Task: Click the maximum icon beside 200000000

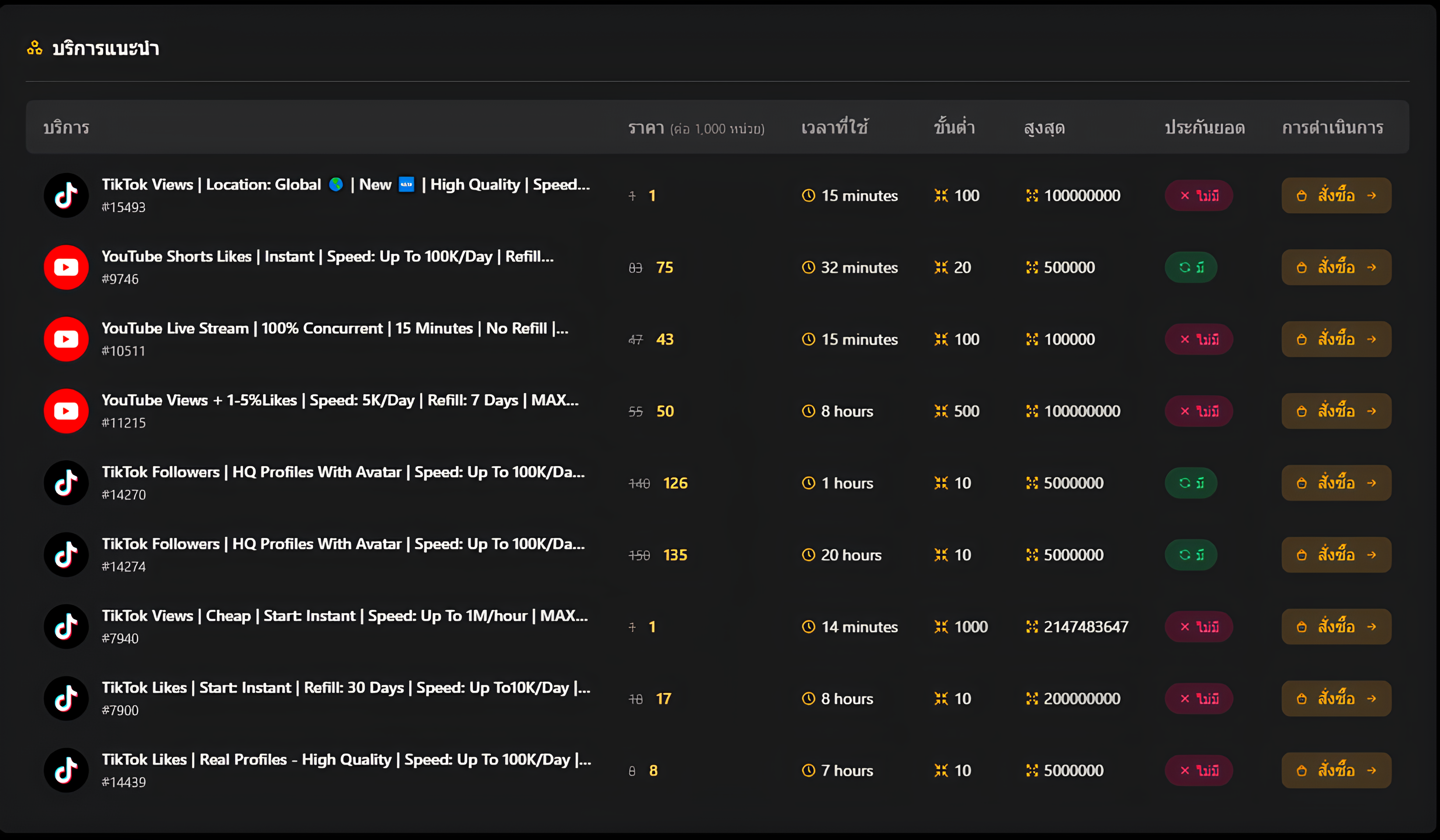Action: pyautogui.click(x=1032, y=698)
